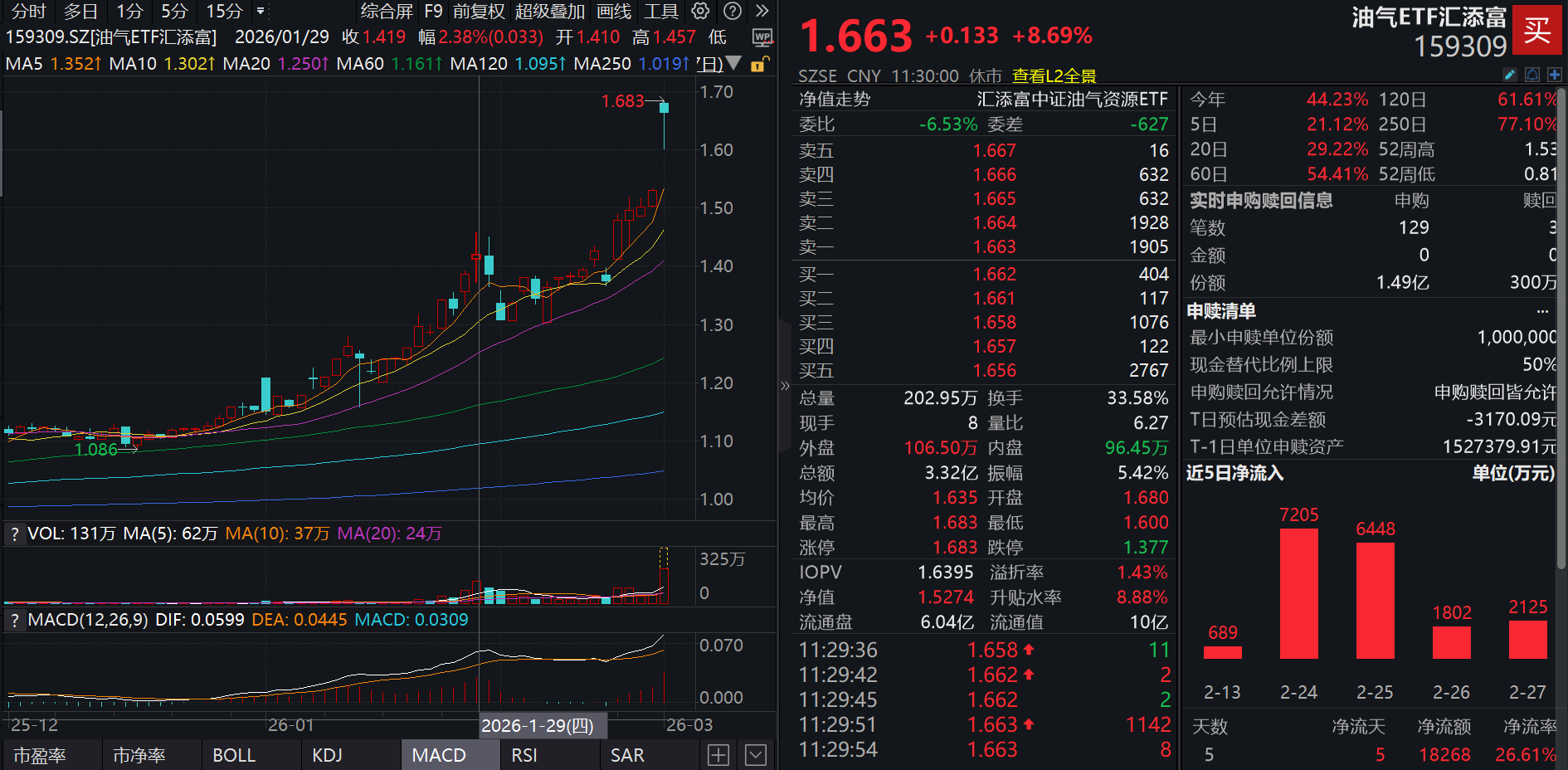Expand more toolbar options with double-chevron
The image size is (1568, 770).
pyautogui.click(x=762, y=11)
